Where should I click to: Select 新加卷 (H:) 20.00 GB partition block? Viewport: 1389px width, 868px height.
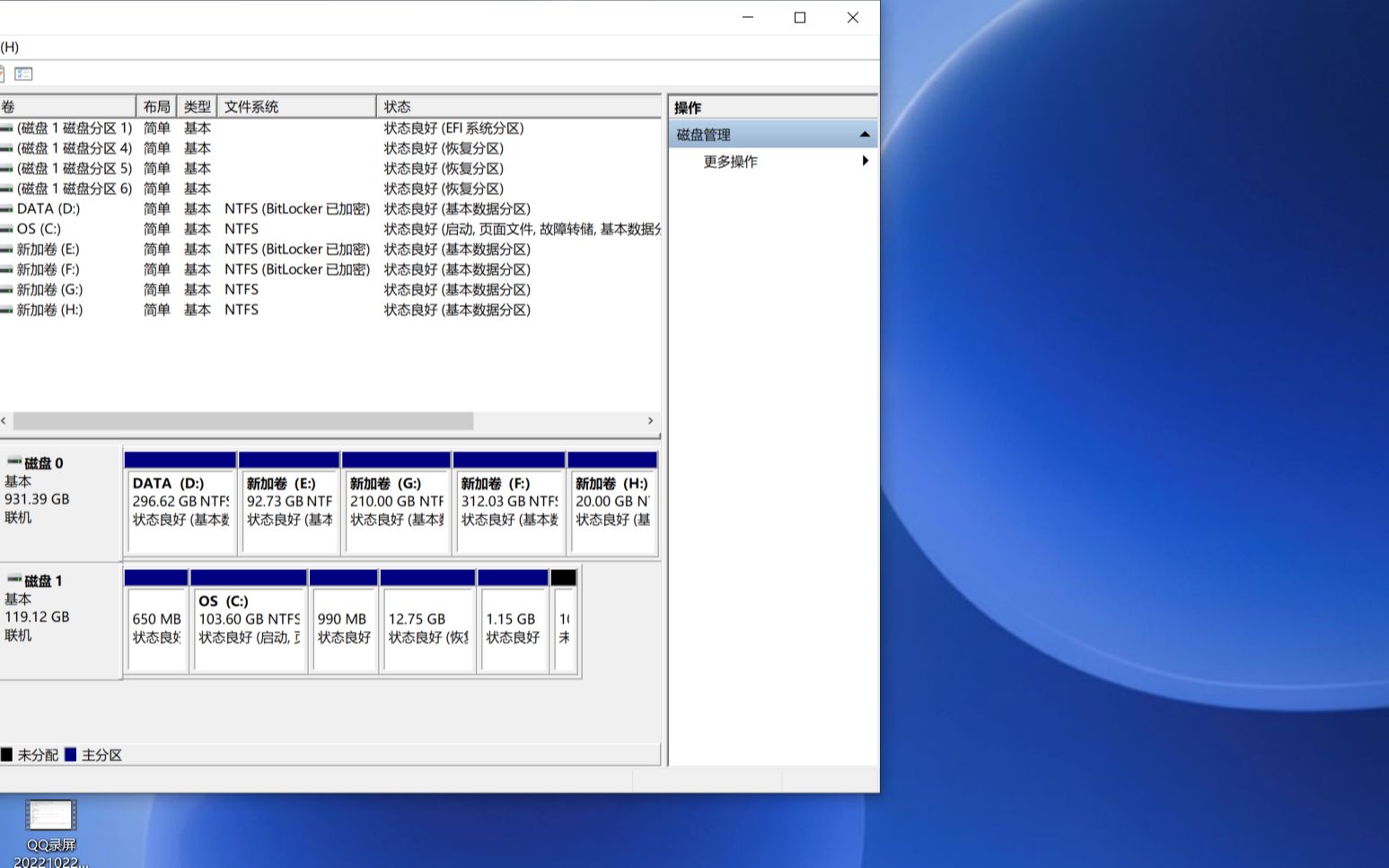(612, 504)
